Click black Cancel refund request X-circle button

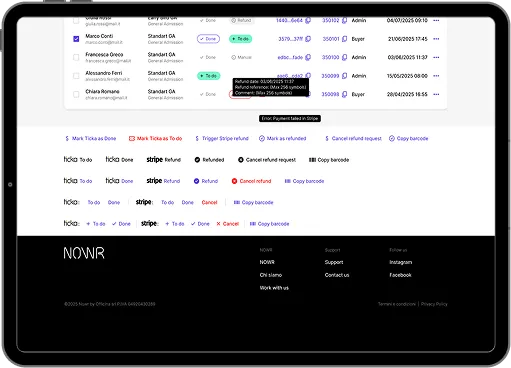tap(267, 160)
